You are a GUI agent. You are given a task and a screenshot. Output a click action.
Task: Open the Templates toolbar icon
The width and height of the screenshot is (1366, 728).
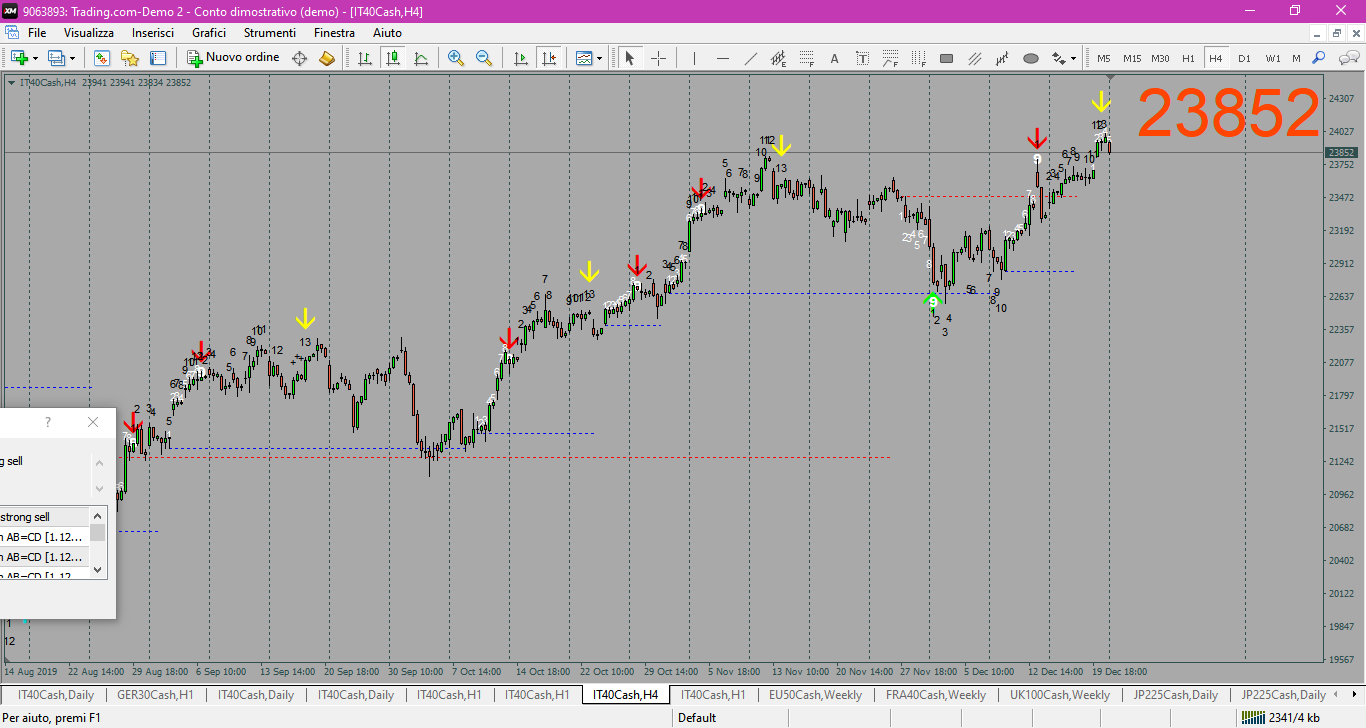point(584,58)
